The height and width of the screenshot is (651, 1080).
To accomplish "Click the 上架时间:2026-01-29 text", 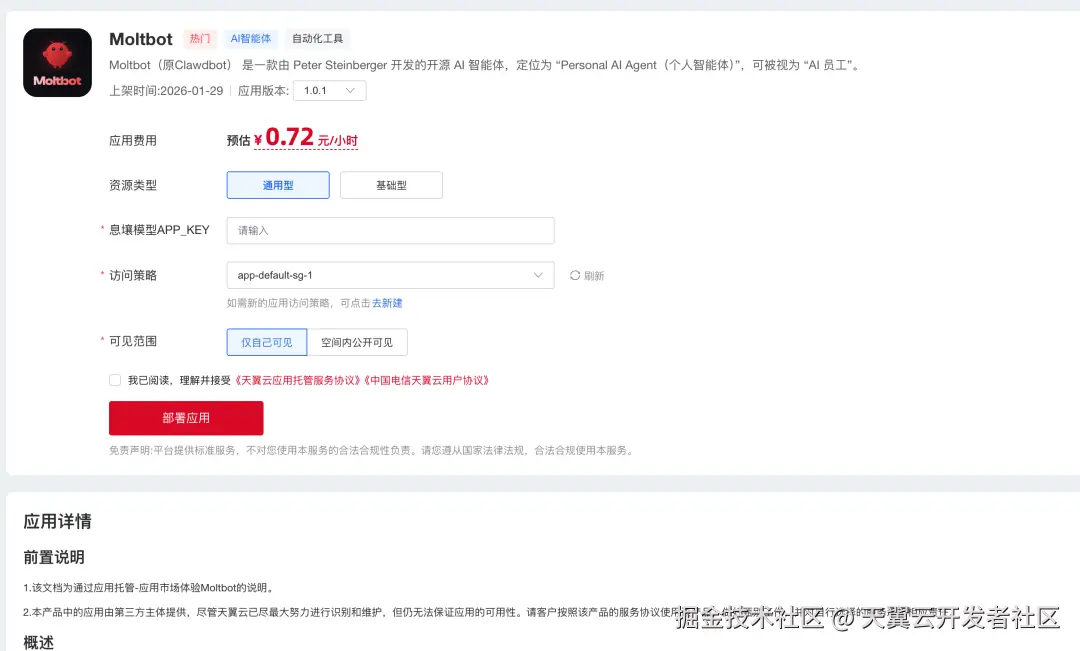I will click(166, 91).
